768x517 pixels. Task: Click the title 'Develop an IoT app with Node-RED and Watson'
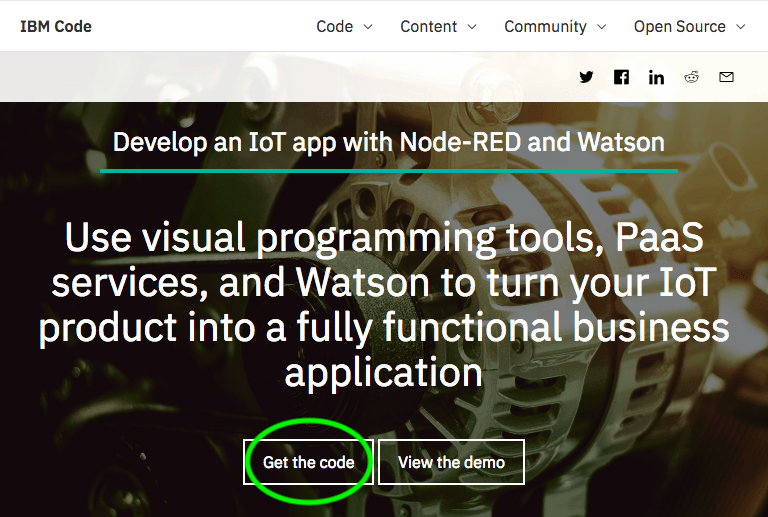point(388,142)
